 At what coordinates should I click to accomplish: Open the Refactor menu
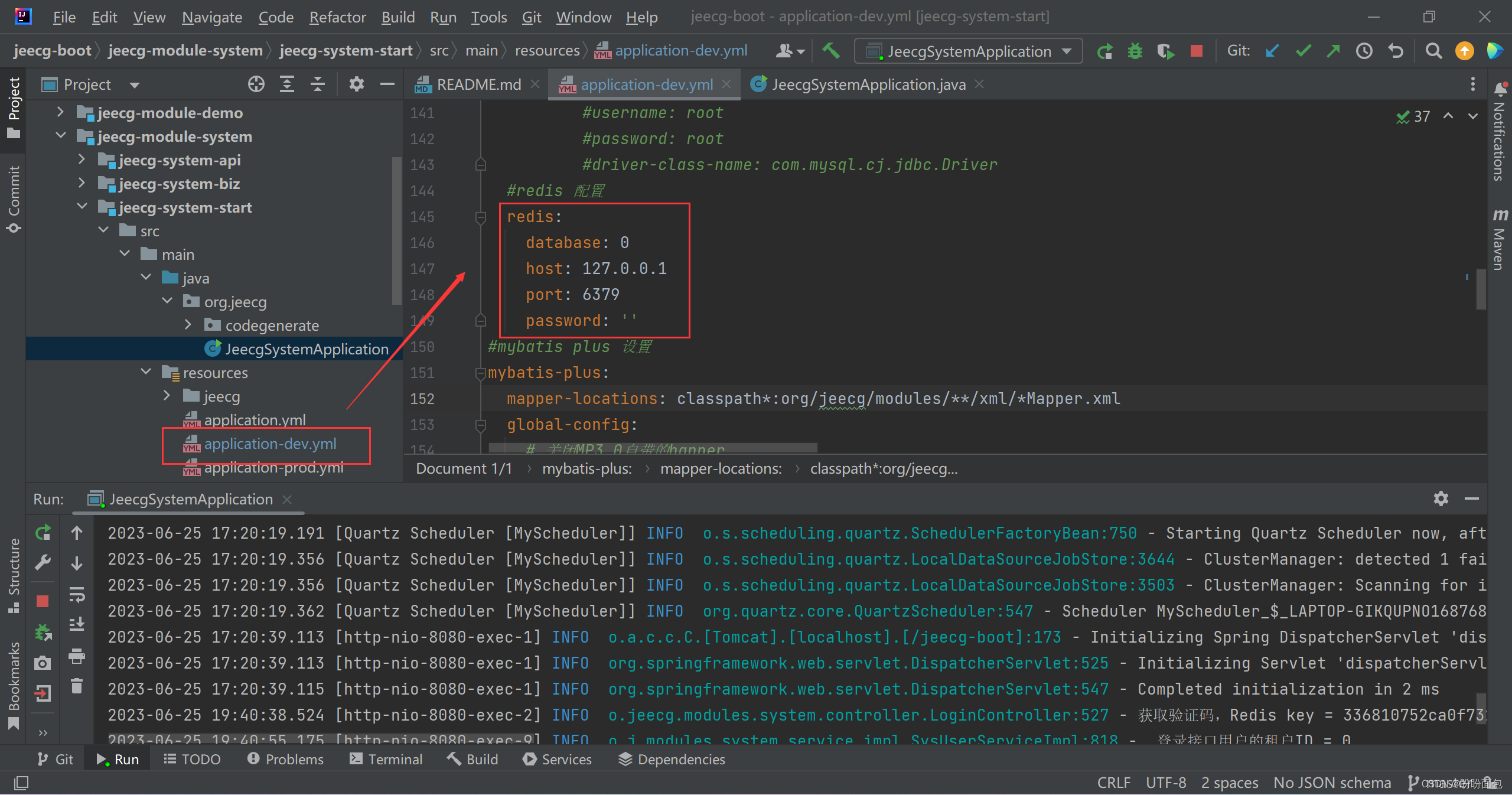click(x=337, y=17)
